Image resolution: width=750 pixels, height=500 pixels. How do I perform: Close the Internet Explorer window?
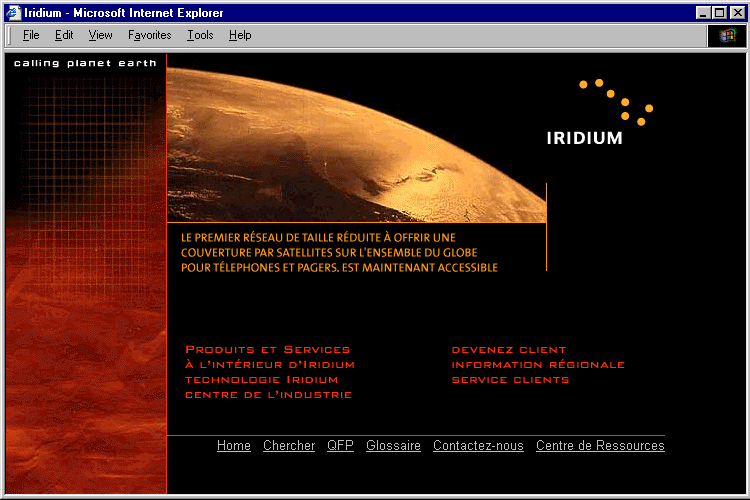(x=738, y=13)
